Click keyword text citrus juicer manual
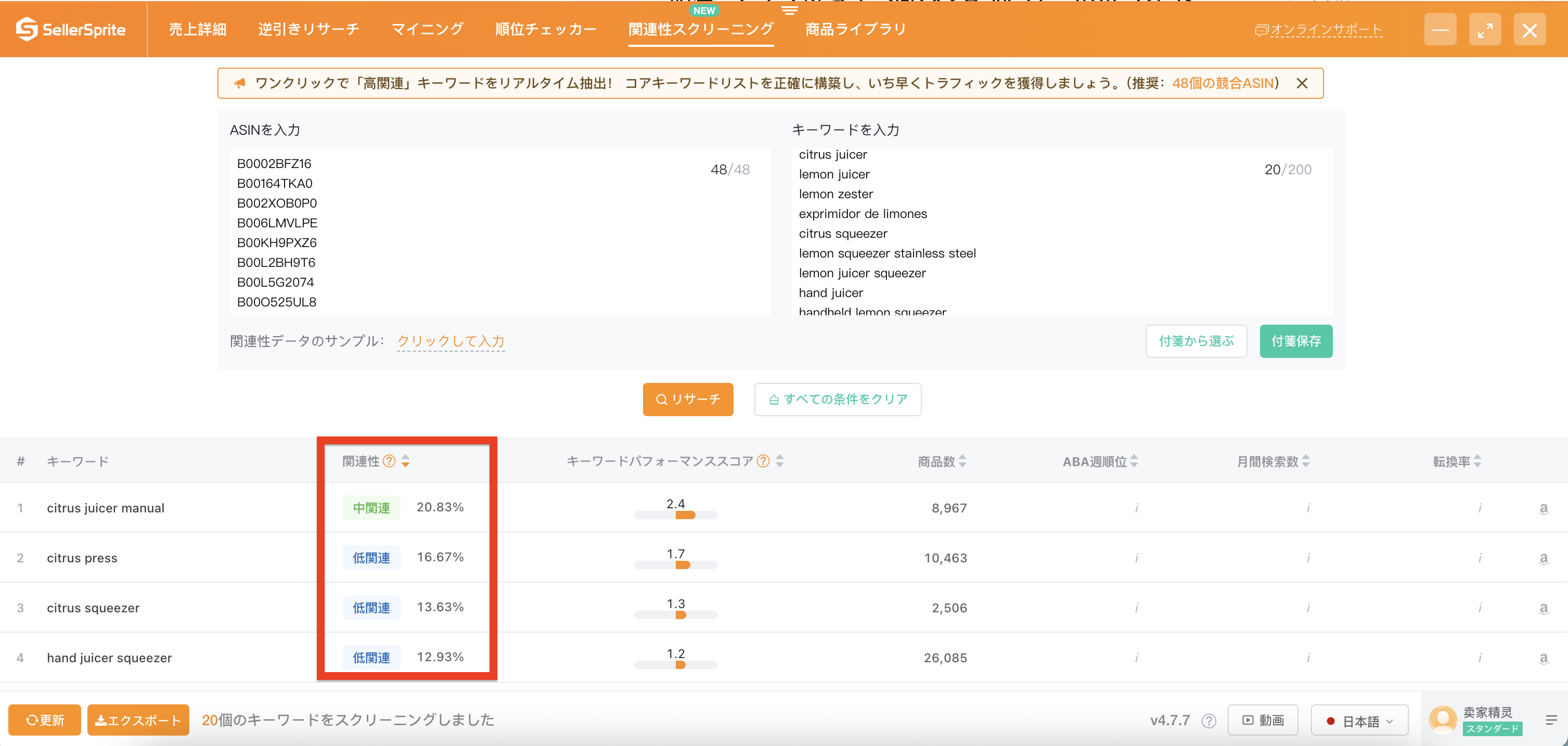This screenshot has width=1568, height=746. (x=106, y=508)
